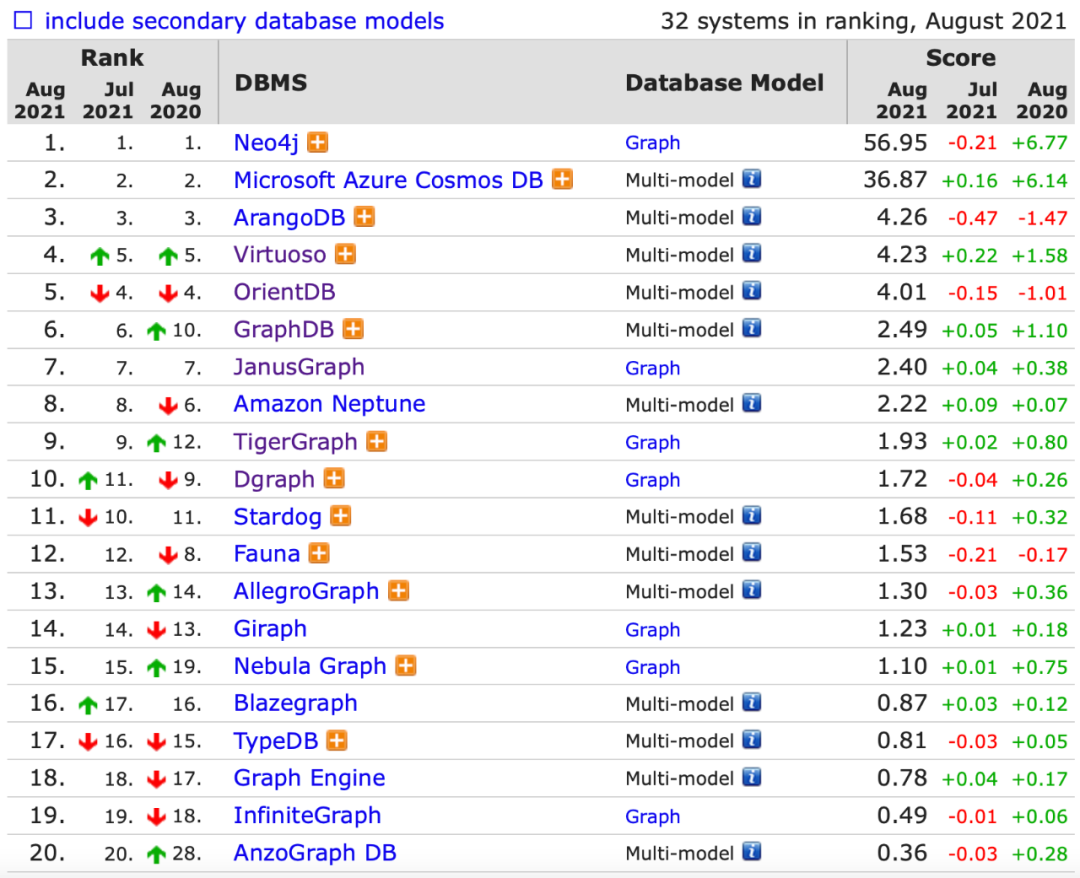1080x878 pixels.
Task: Click the info icon in Blazegraph row
Action: (751, 702)
